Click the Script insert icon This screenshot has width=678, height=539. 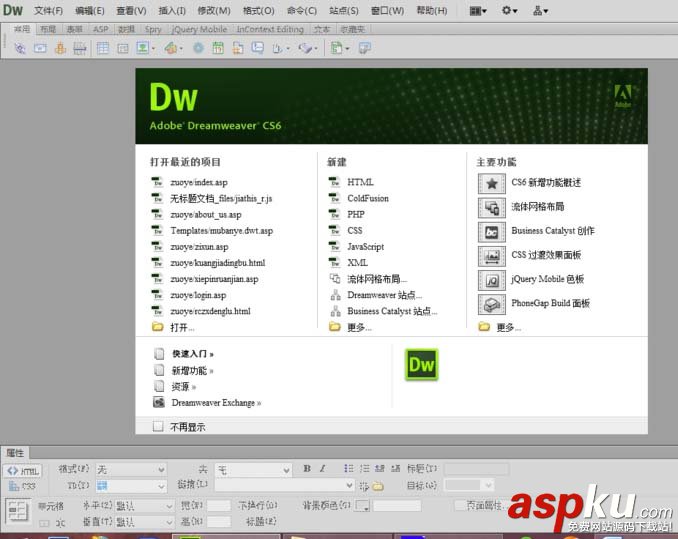pos(305,48)
